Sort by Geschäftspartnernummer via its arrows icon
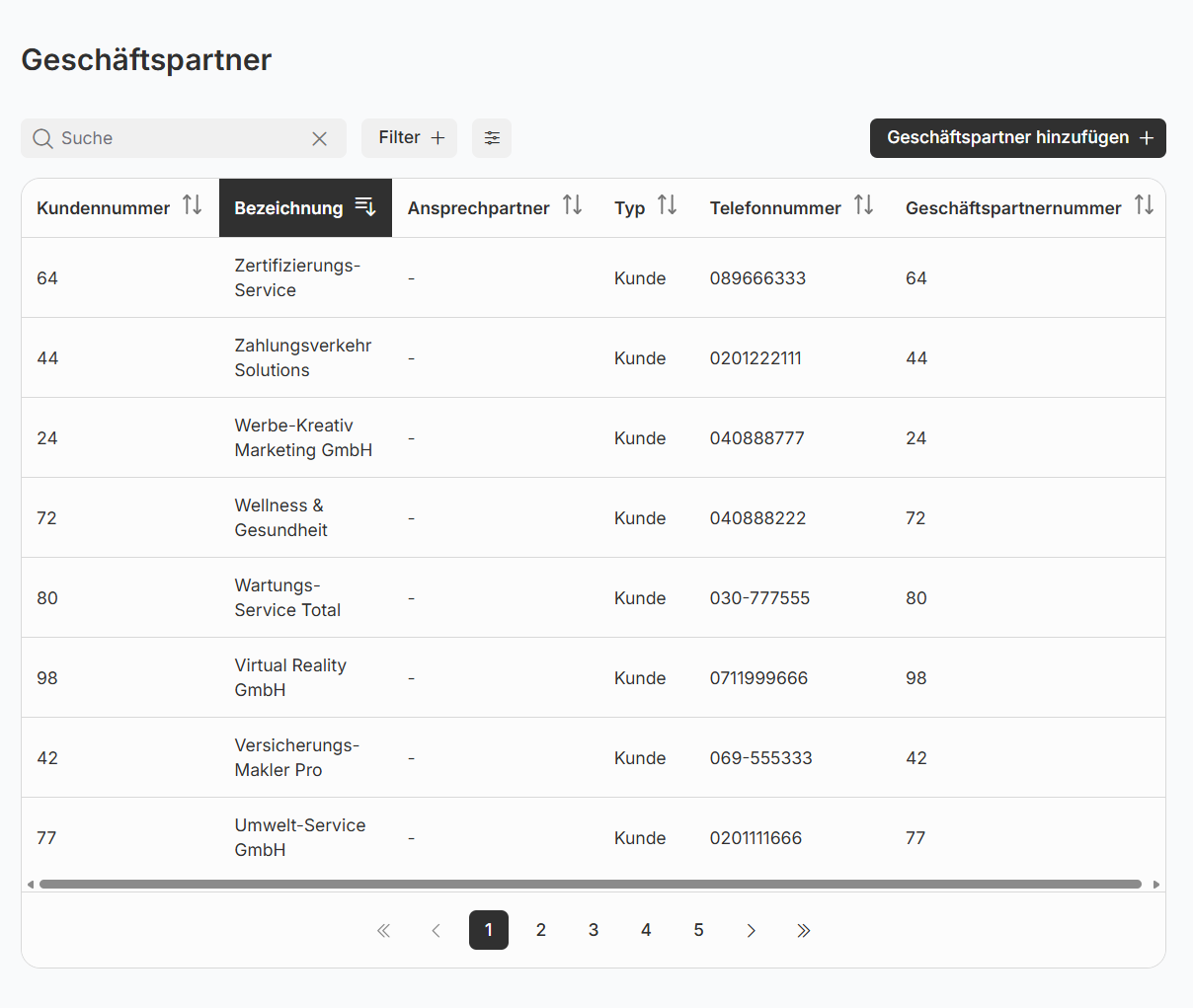Image resolution: width=1193 pixels, height=1008 pixels. [1144, 205]
